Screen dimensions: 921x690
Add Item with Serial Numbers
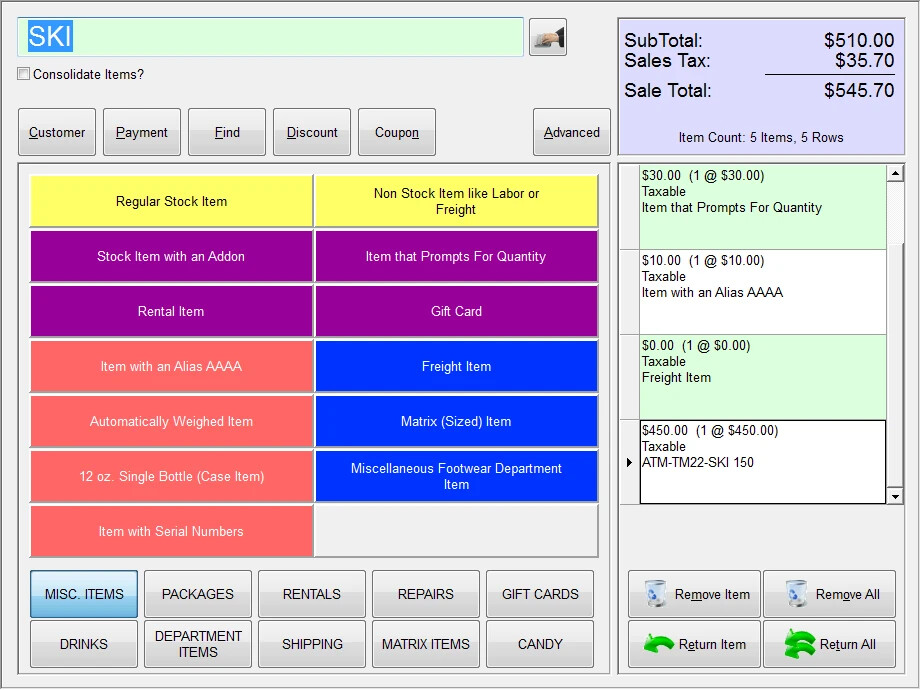pos(172,531)
